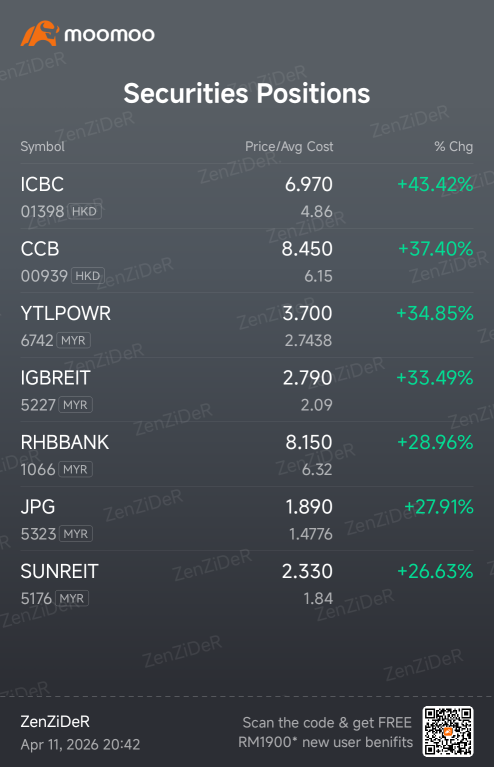Open the CCB position row

click(247, 261)
